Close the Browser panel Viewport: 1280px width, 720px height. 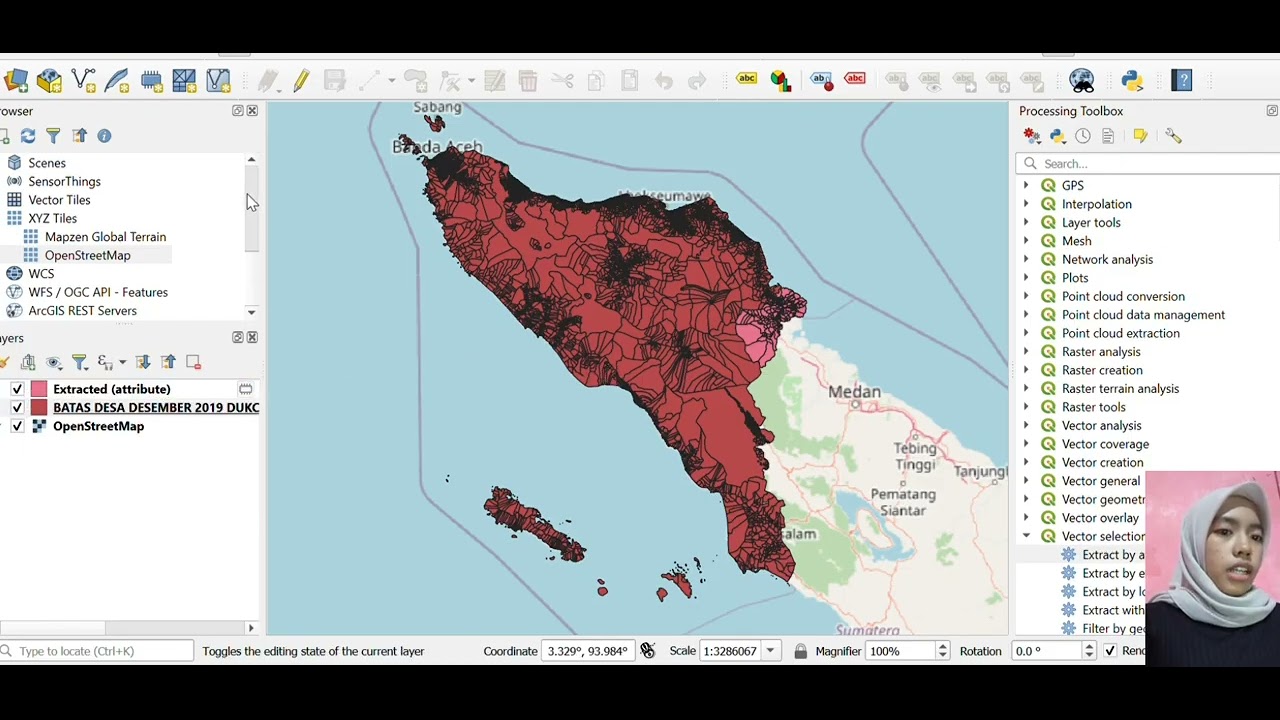click(252, 111)
